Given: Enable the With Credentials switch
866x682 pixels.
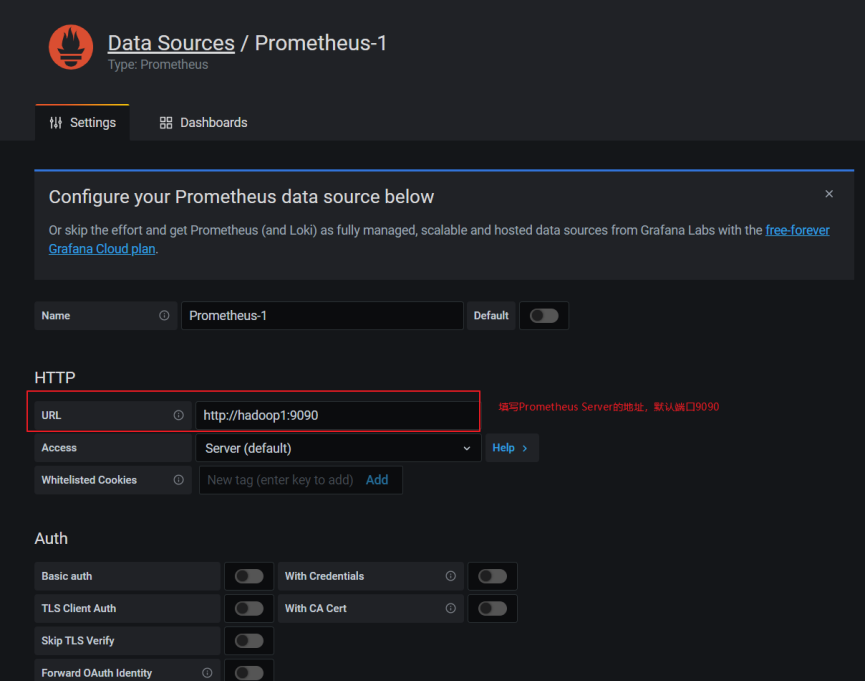Looking at the screenshot, I should [493, 577].
